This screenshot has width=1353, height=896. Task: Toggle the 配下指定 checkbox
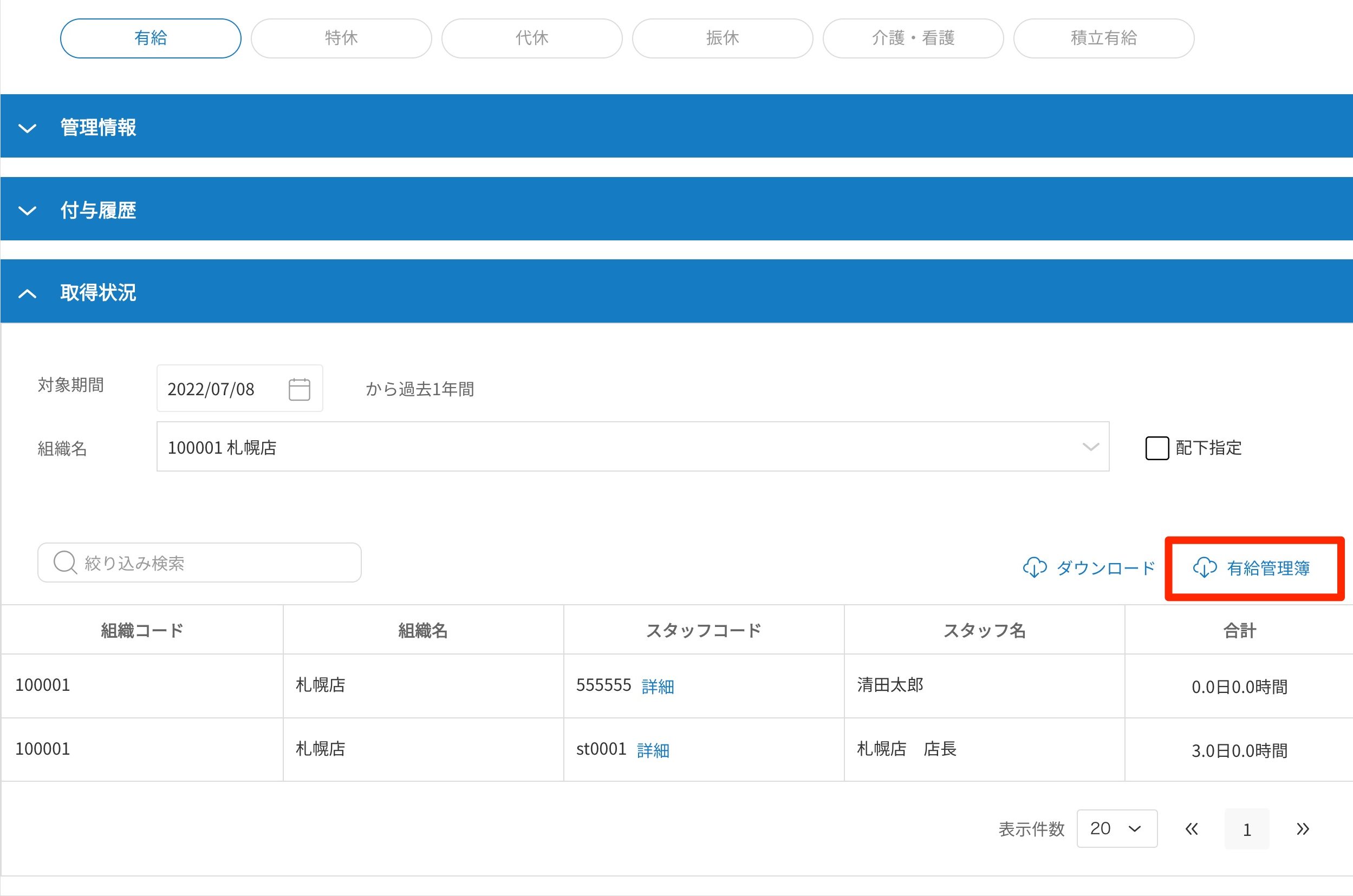(1156, 447)
